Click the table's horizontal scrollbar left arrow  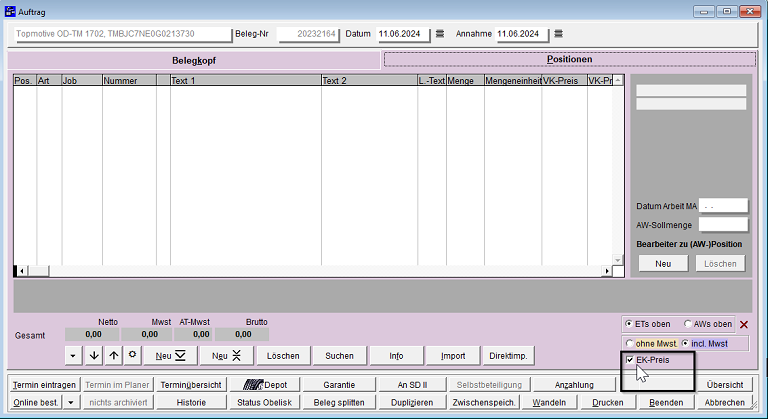point(22,271)
